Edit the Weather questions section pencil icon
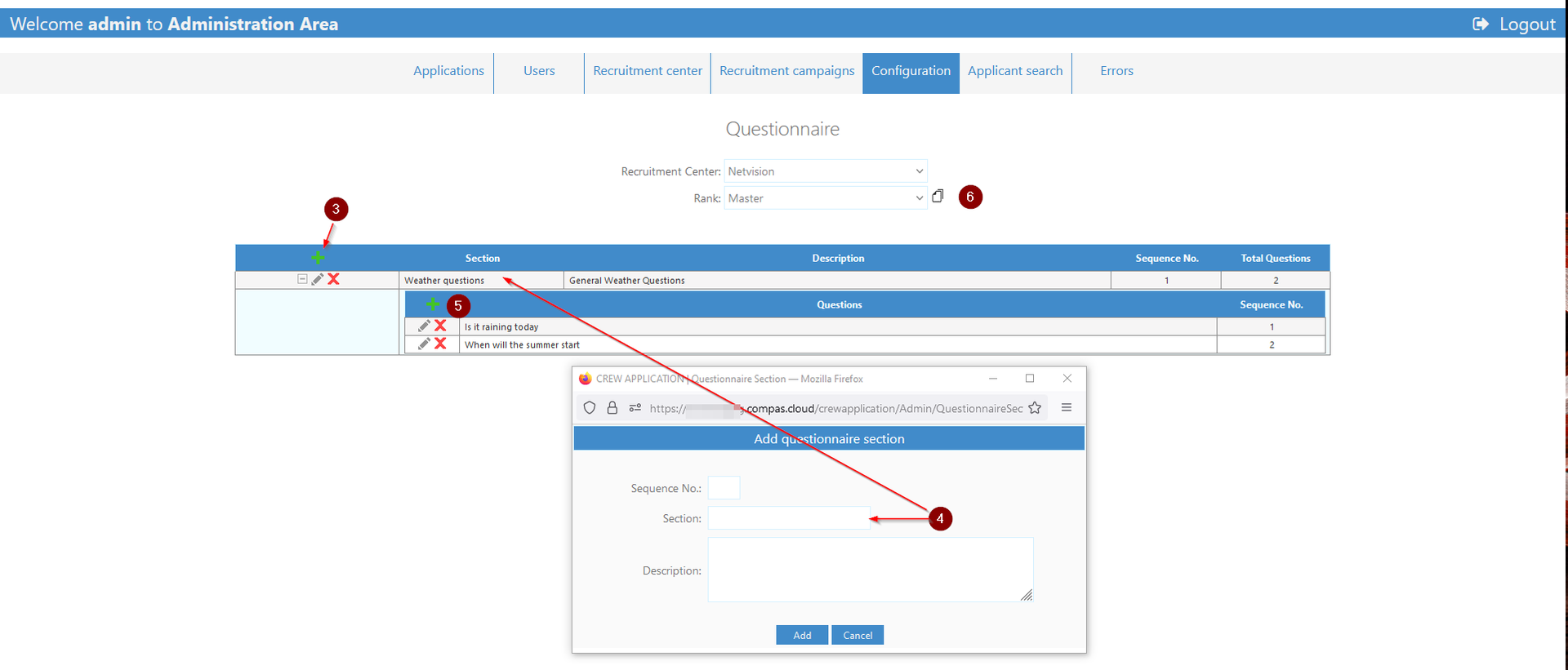Viewport: 1568px width, 670px height. point(318,279)
